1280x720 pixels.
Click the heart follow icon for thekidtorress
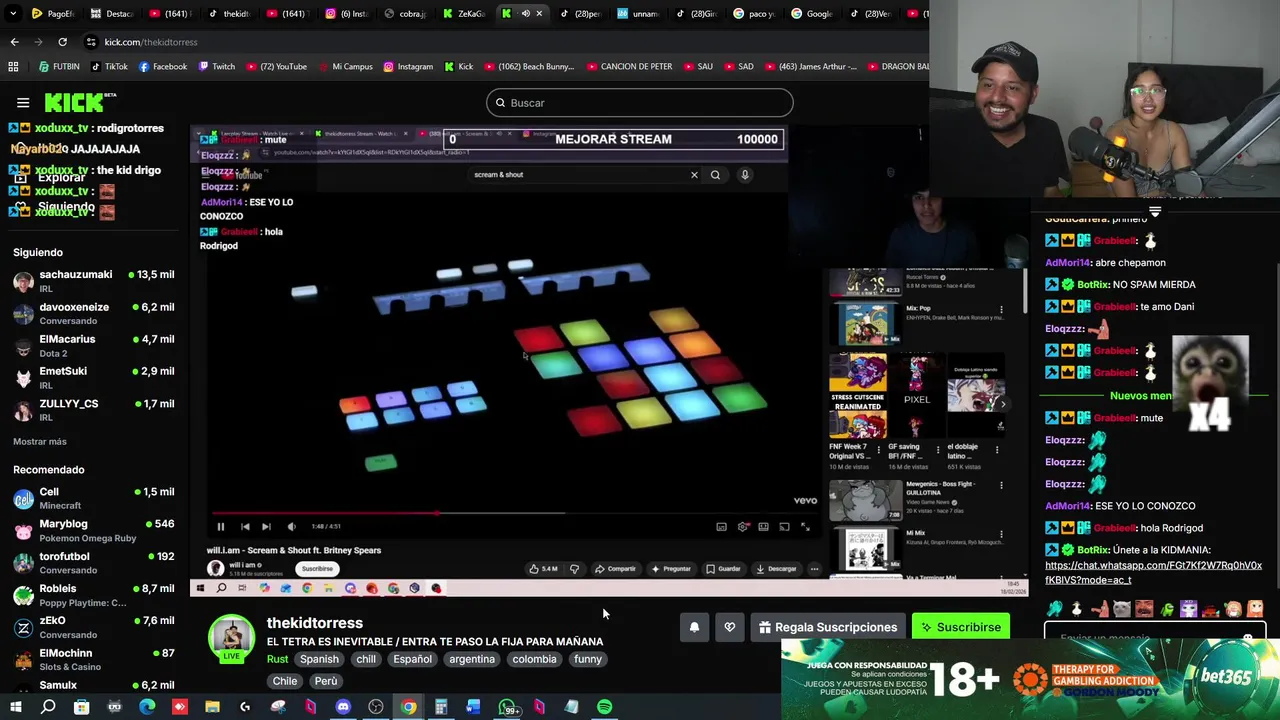(730, 627)
